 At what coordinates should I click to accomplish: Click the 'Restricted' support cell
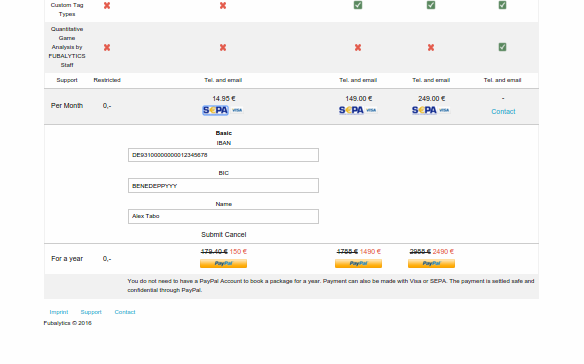[x=107, y=80]
